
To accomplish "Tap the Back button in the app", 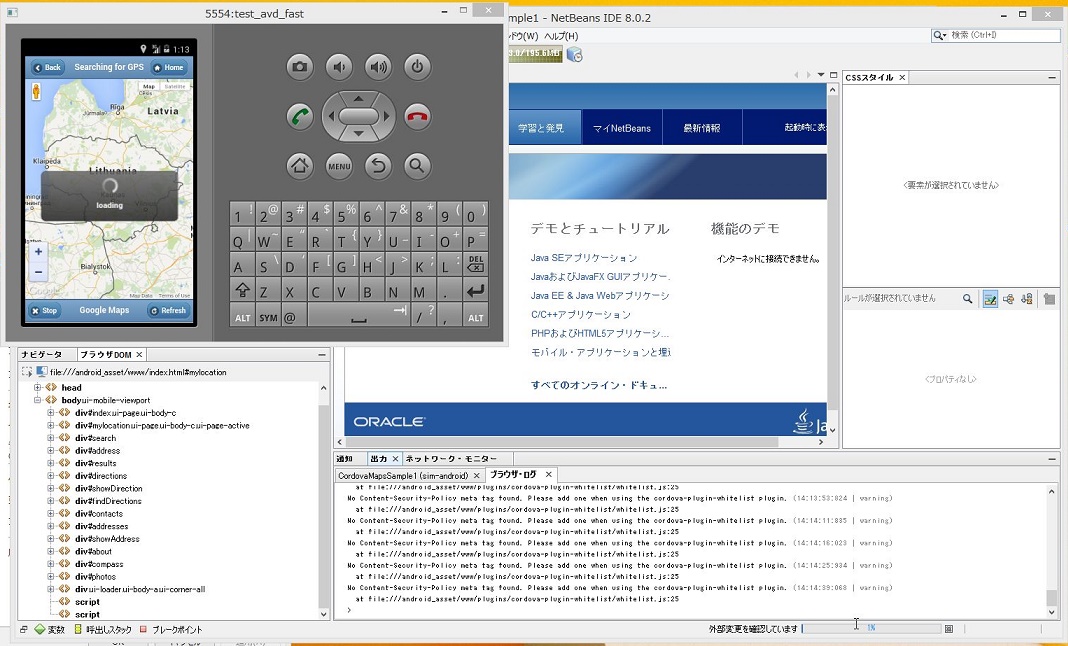I will point(48,67).
